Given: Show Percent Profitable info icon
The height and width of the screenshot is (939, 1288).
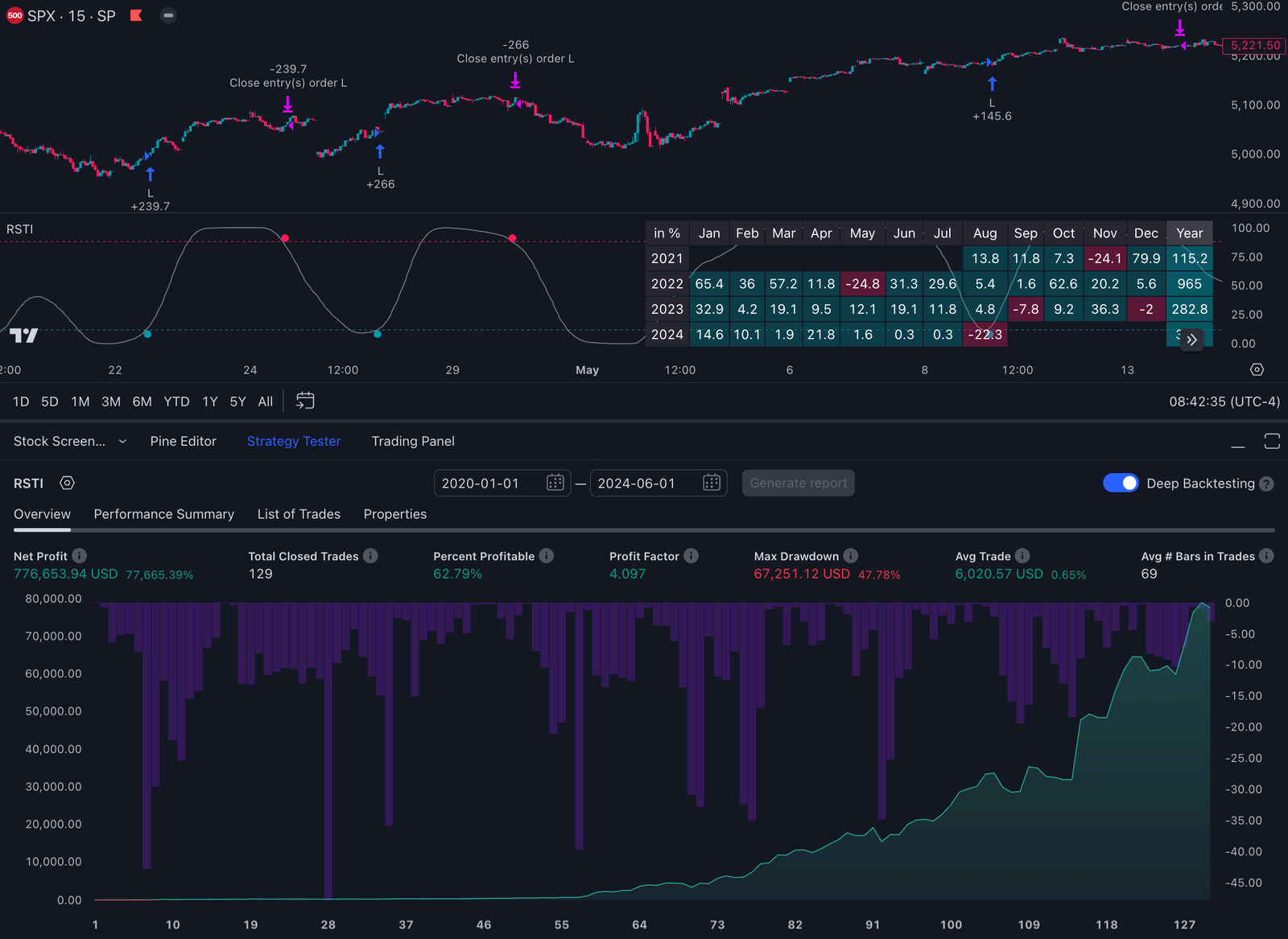Looking at the screenshot, I should click(547, 556).
